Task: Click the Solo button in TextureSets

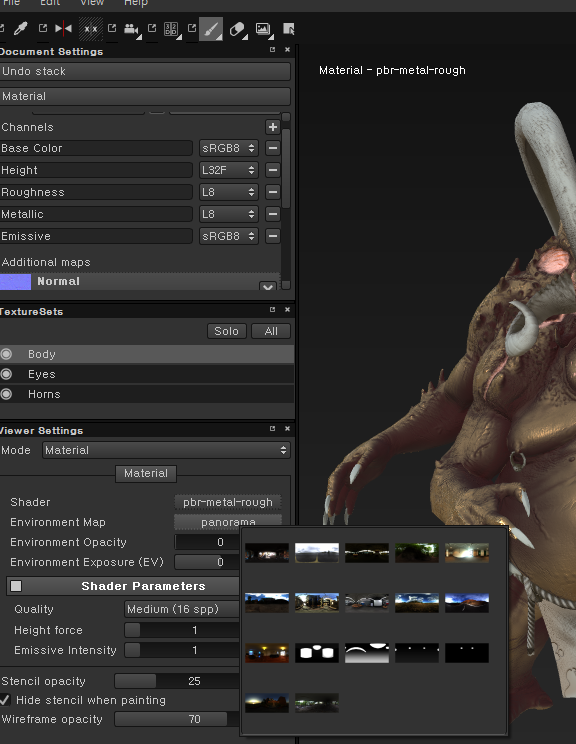Action: [x=227, y=331]
